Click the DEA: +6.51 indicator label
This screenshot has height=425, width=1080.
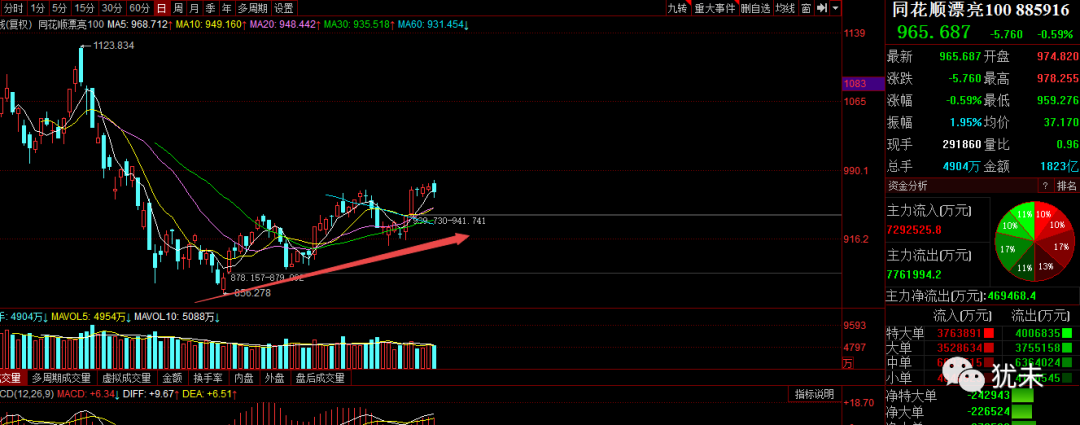click(209, 394)
